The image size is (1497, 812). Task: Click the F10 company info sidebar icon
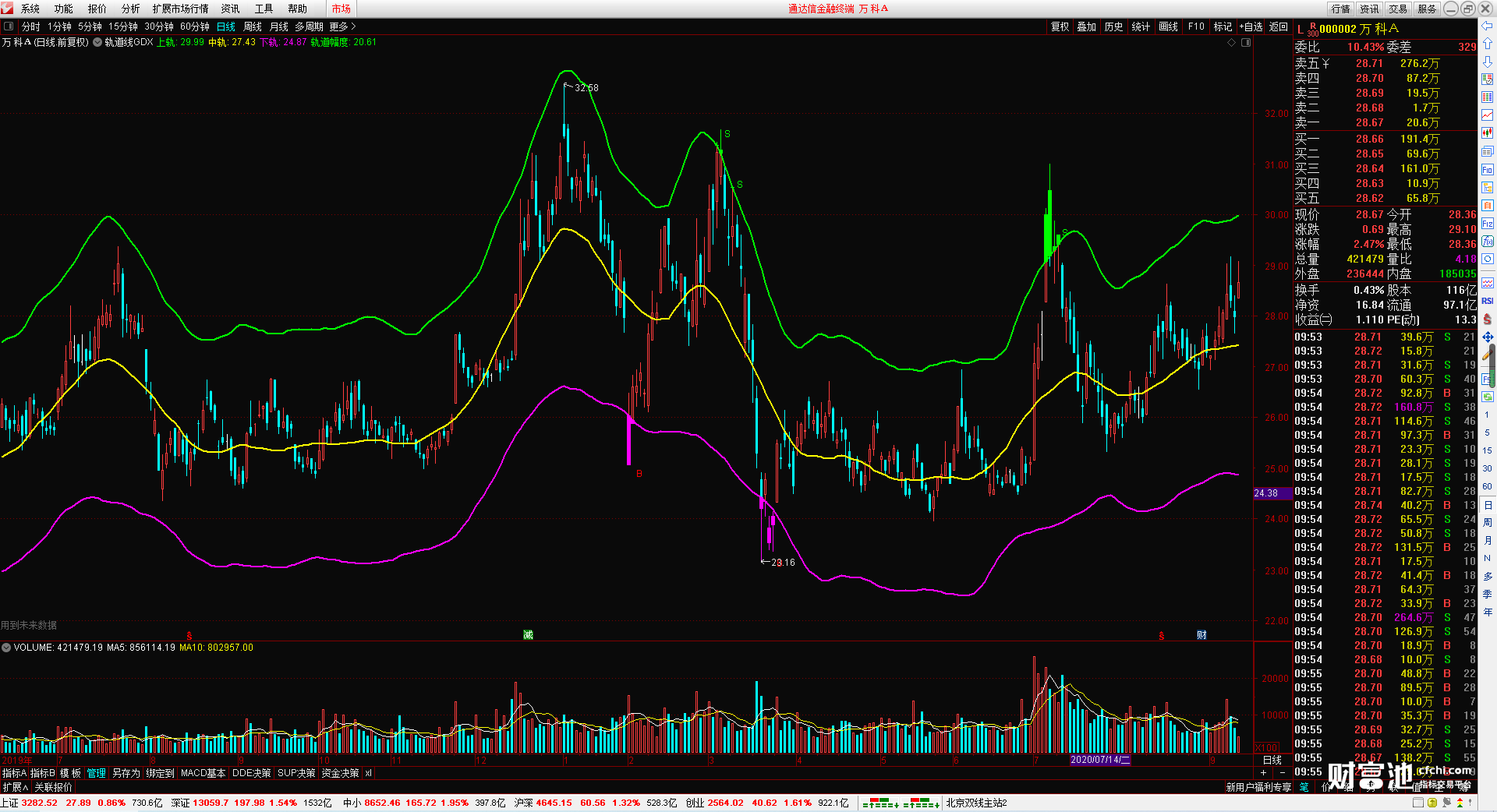[1488, 169]
